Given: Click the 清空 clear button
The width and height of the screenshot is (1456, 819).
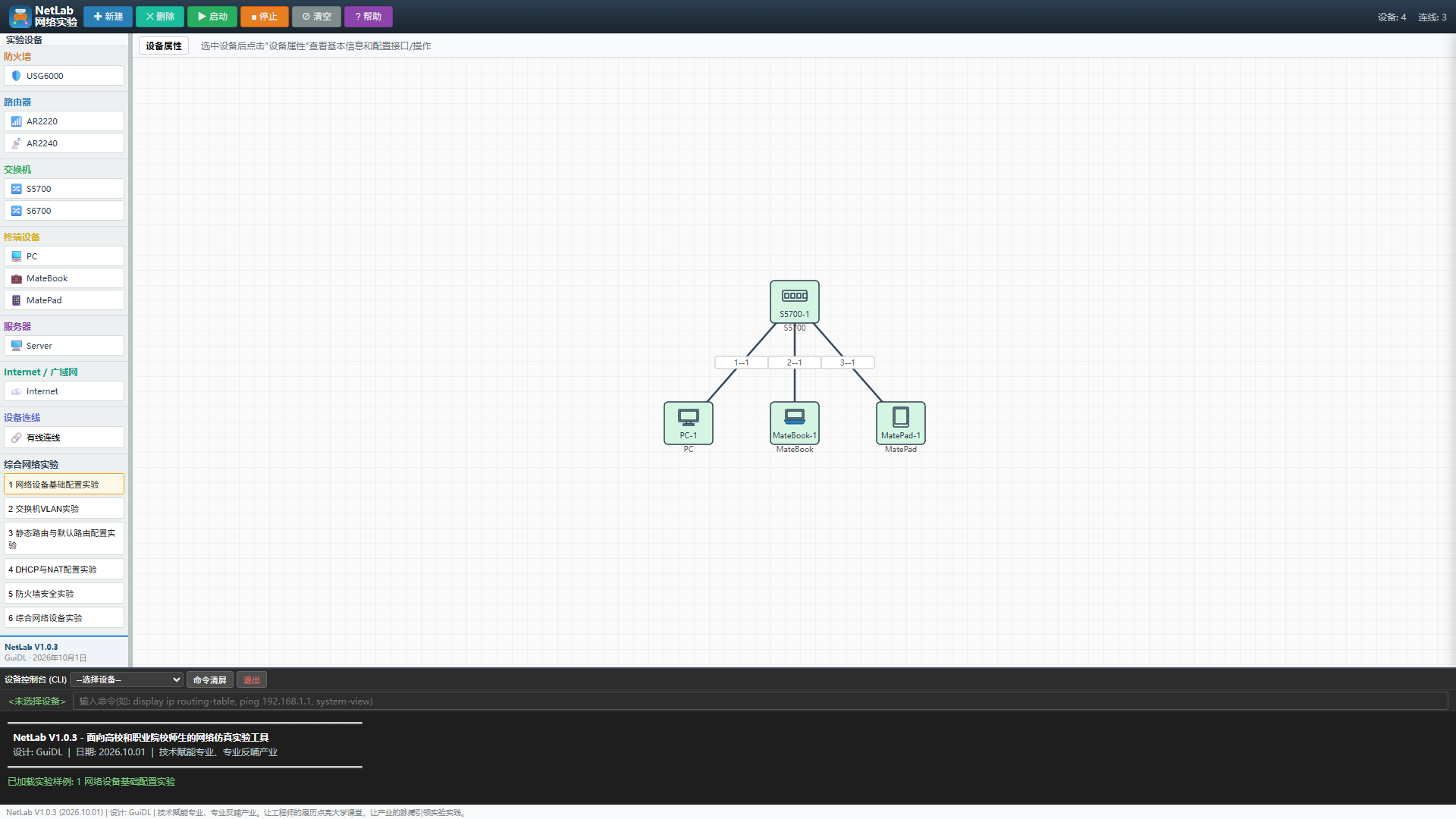Looking at the screenshot, I should [316, 17].
